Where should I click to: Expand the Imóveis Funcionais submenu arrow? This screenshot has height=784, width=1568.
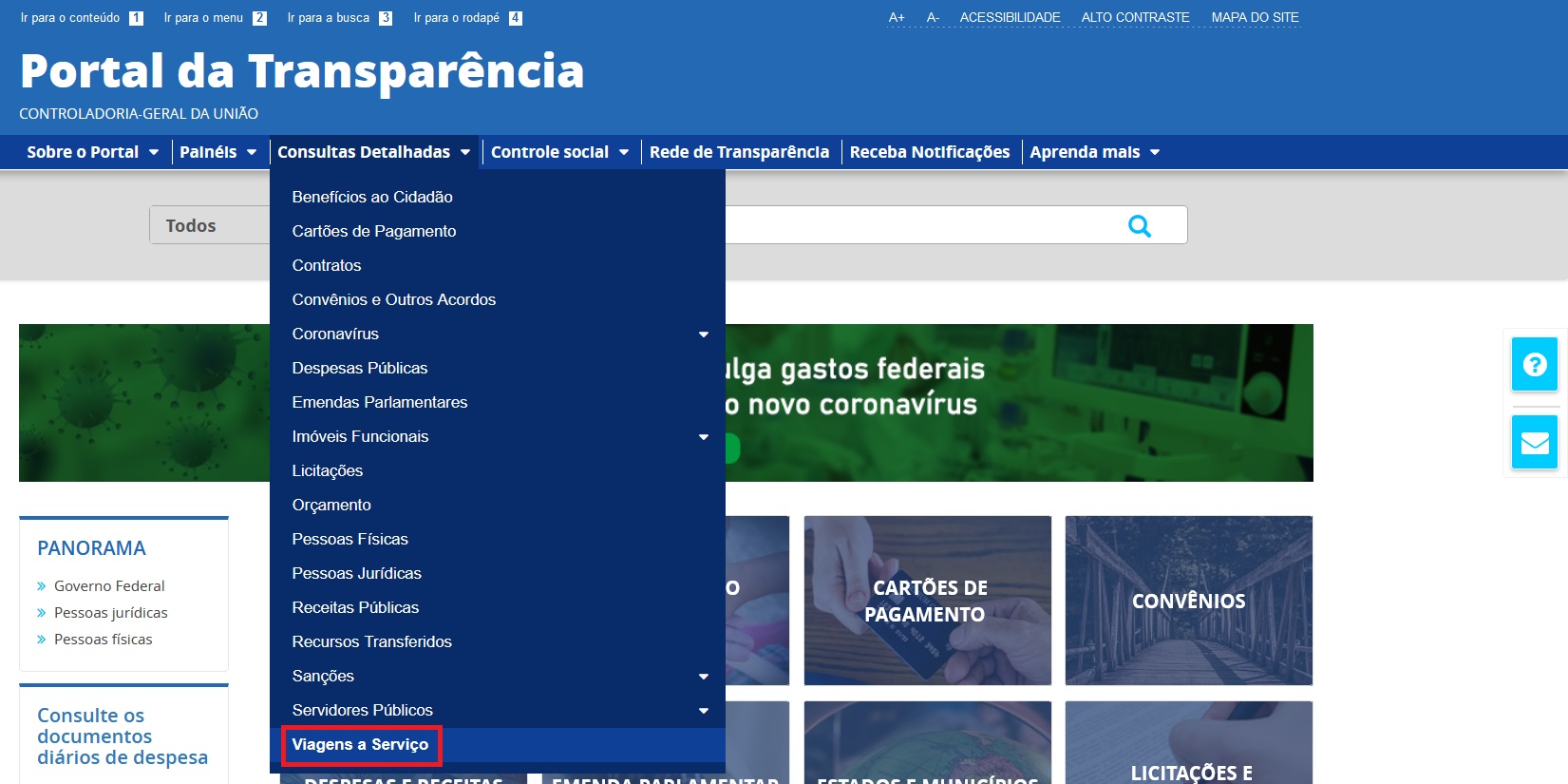pyautogui.click(x=703, y=437)
